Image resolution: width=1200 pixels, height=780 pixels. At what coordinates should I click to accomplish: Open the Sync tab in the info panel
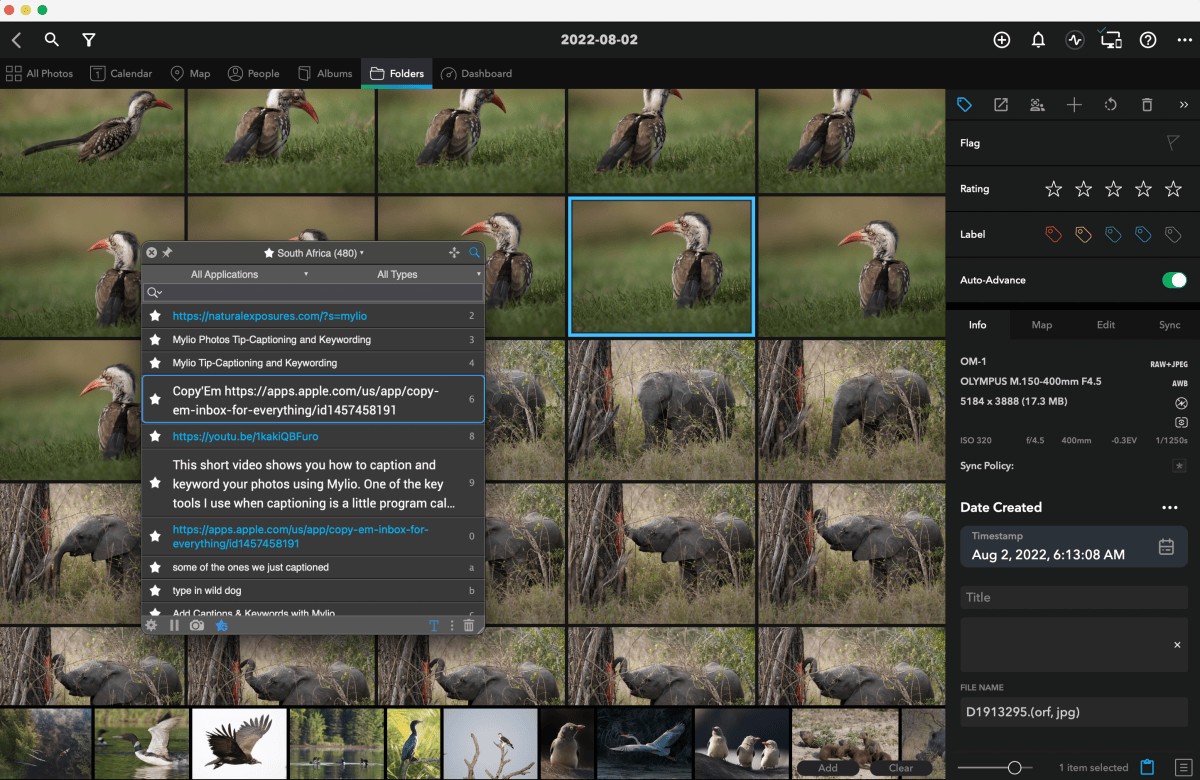click(x=1169, y=325)
